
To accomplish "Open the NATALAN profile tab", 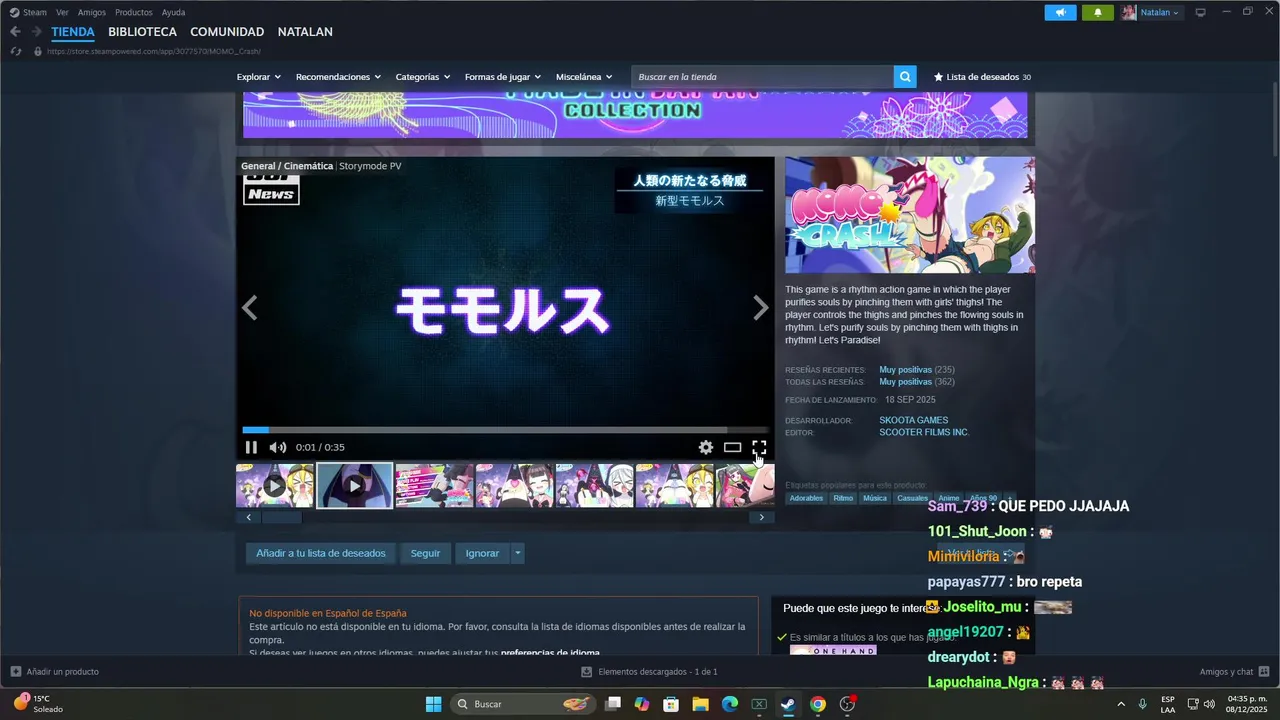I will 305,32.
